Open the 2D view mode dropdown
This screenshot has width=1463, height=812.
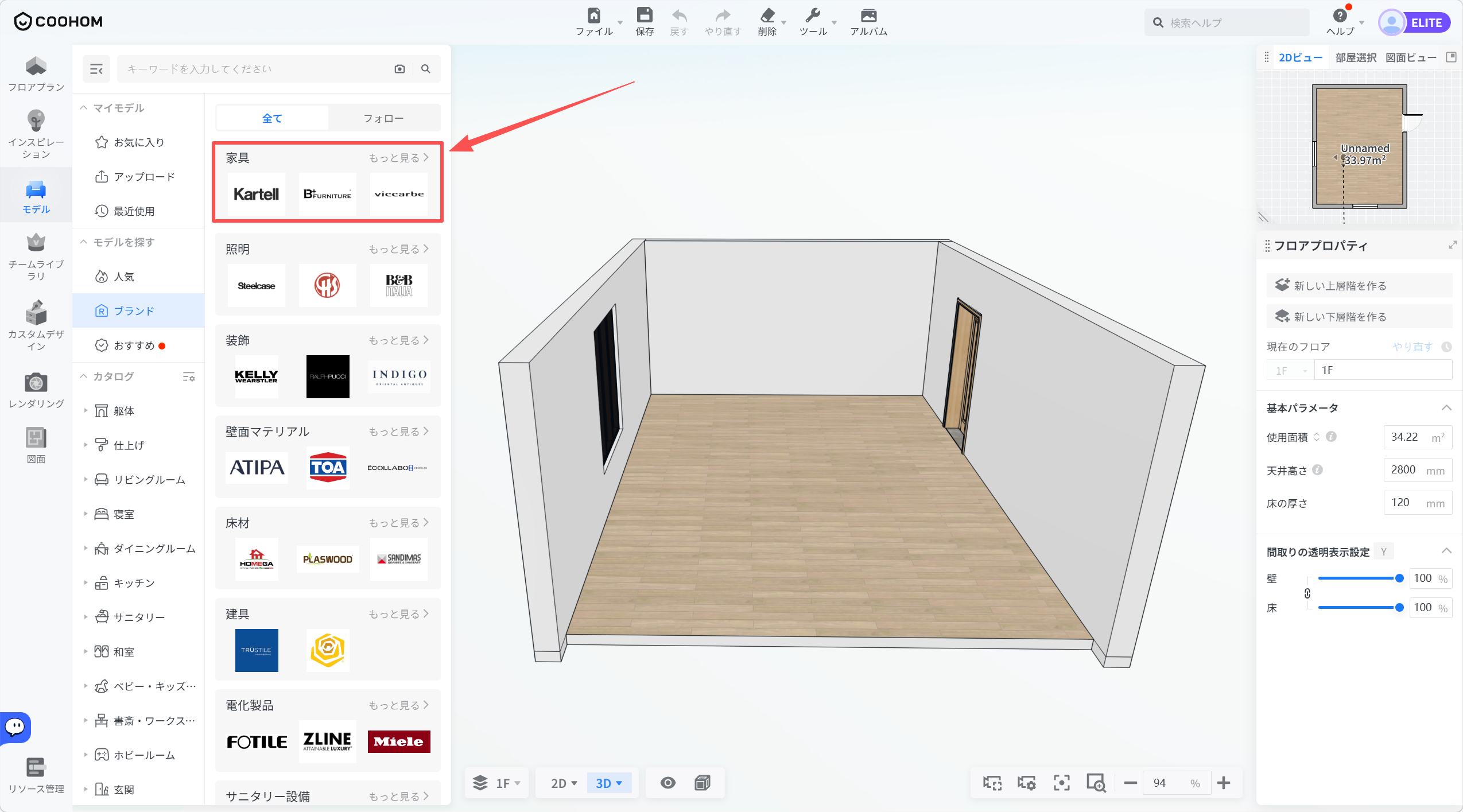pyautogui.click(x=564, y=783)
